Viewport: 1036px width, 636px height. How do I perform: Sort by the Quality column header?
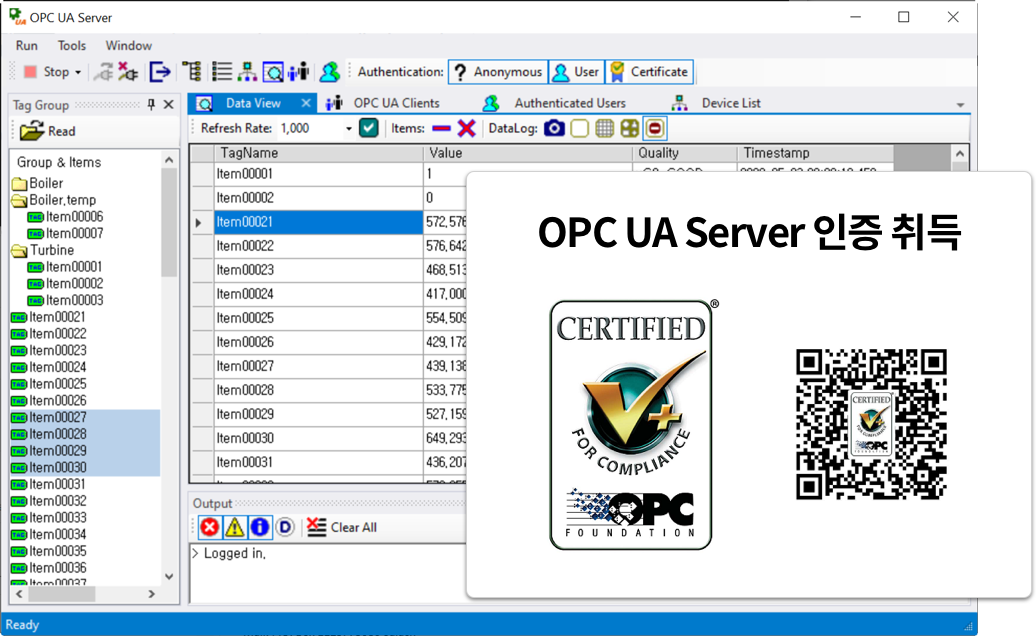click(684, 153)
